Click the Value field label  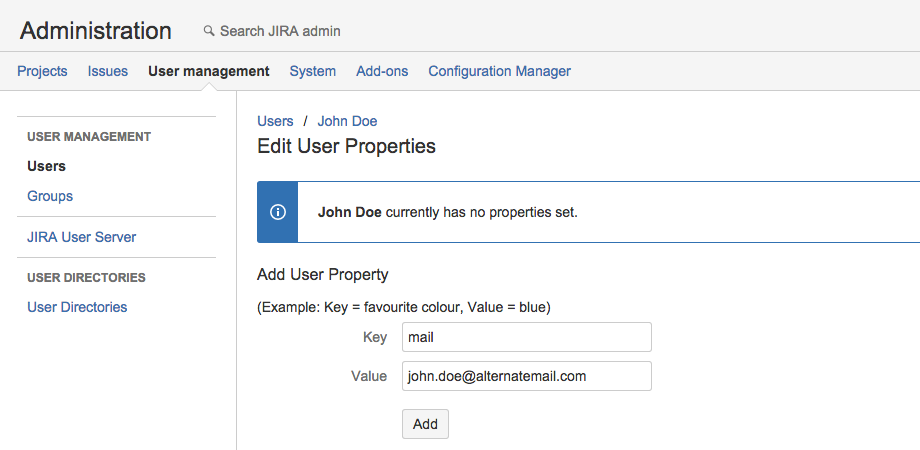tap(369, 375)
